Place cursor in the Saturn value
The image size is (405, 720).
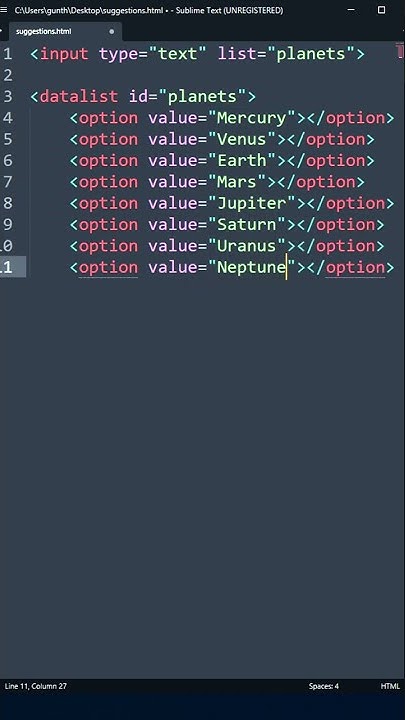[247, 225]
